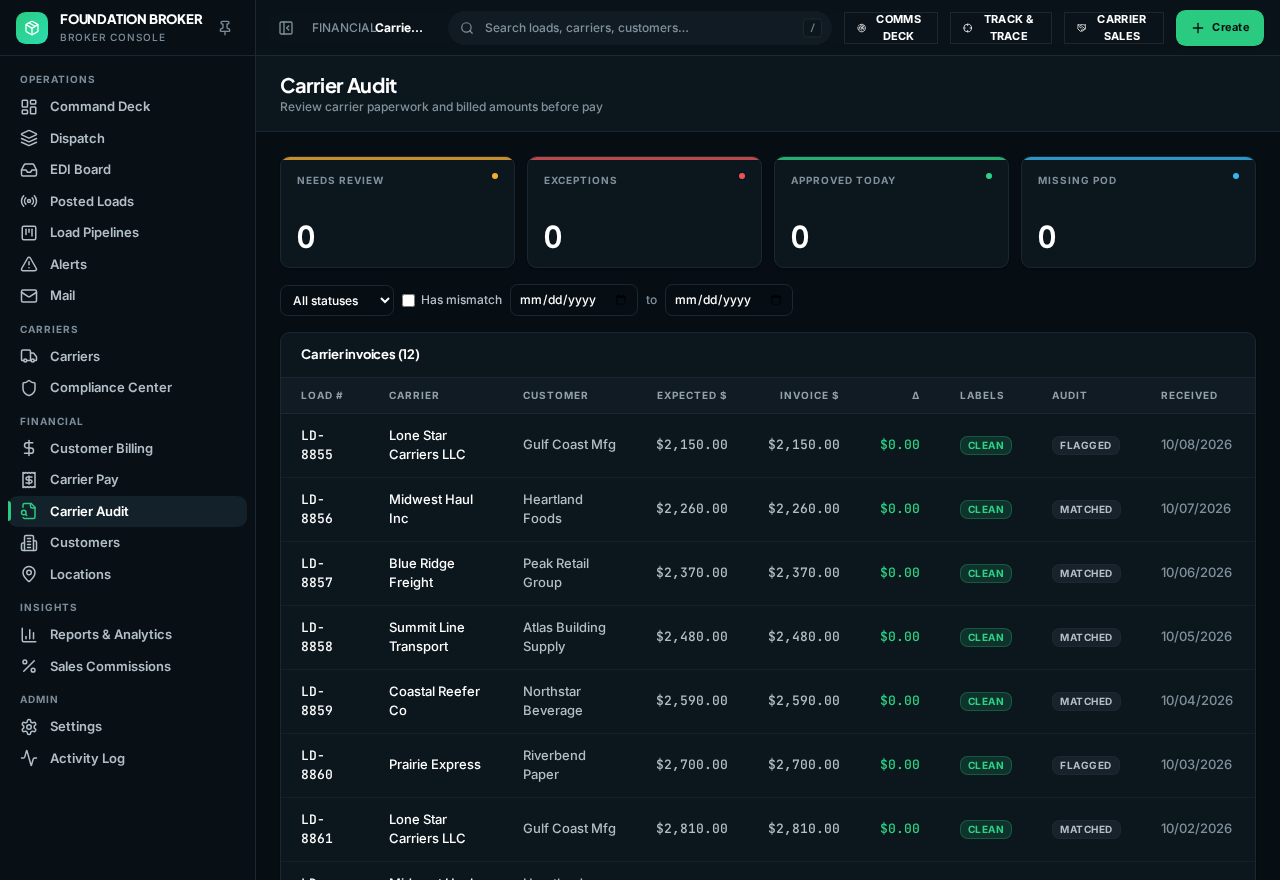This screenshot has height=880, width=1280.
Task: Click expected amount $2,590.00
Action: point(692,701)
